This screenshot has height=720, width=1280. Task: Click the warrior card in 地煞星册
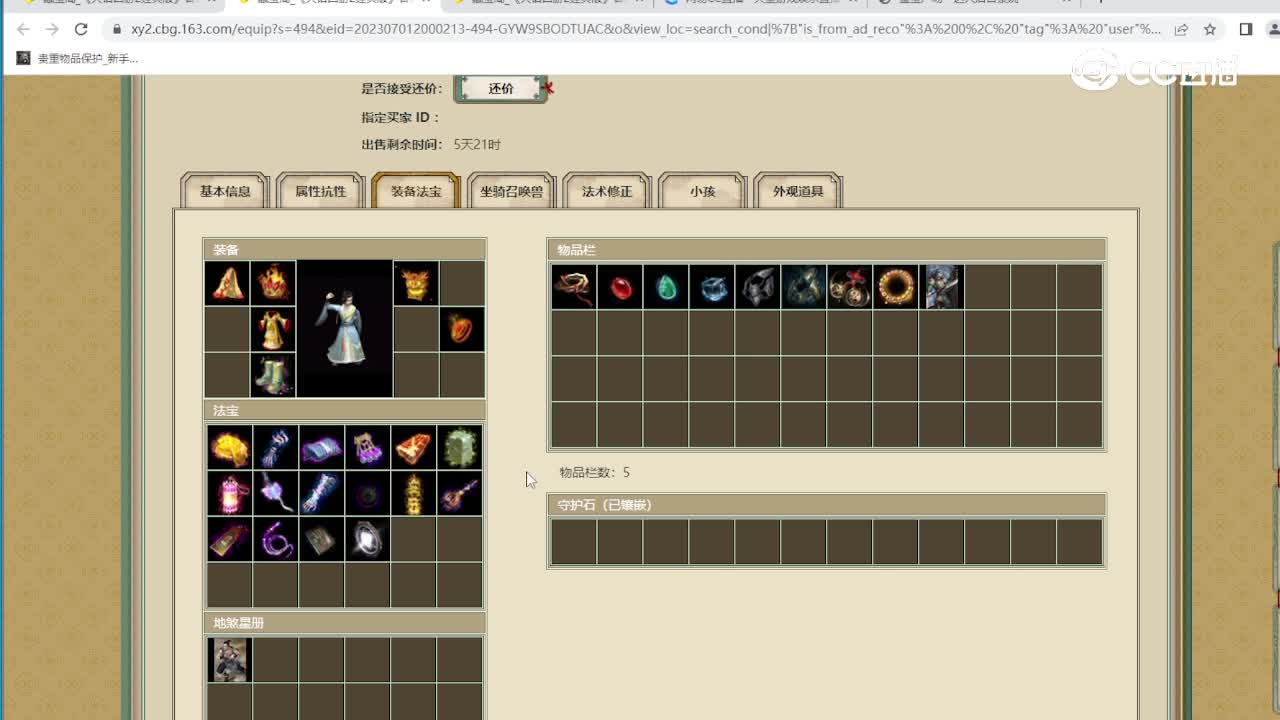pyautogui.click(x=229, y=660)
